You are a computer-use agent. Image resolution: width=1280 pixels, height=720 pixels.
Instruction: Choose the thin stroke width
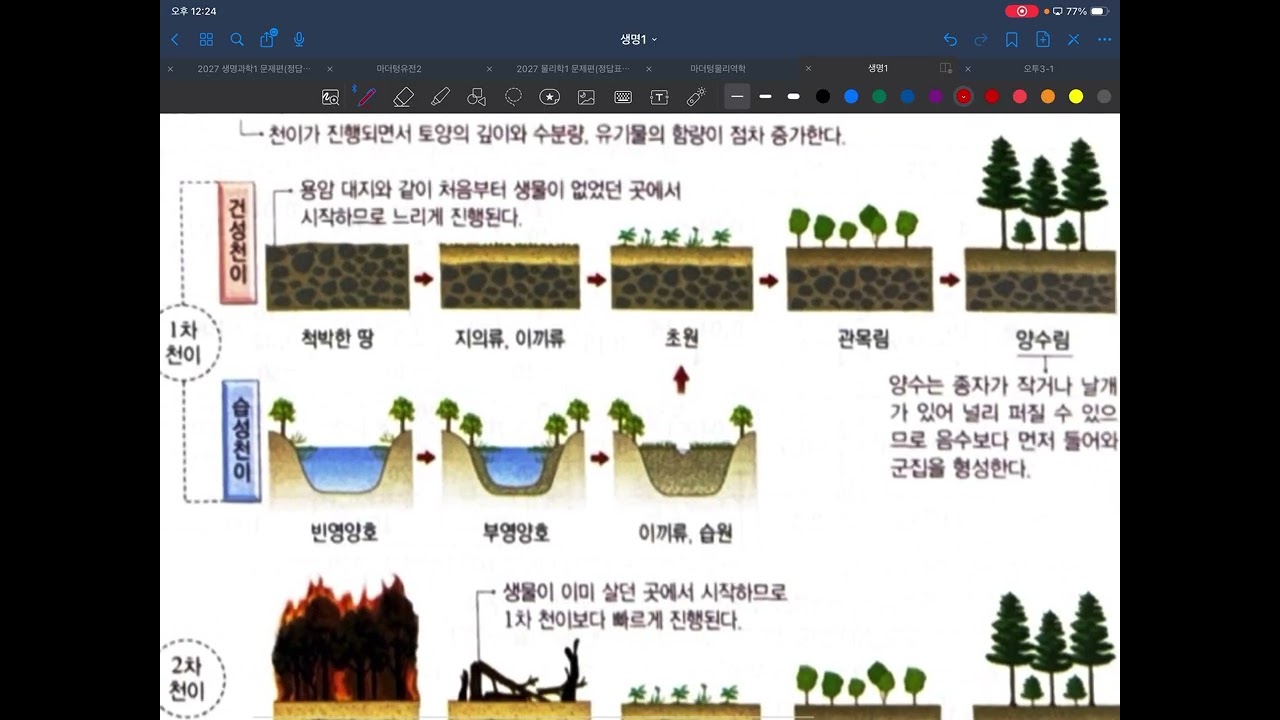[737, 96]
